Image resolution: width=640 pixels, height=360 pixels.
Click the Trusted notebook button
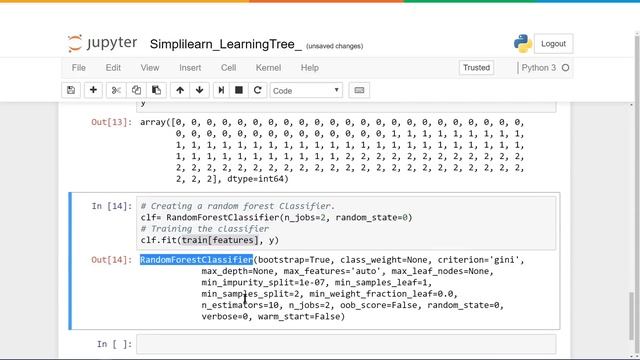click(476, 68)
